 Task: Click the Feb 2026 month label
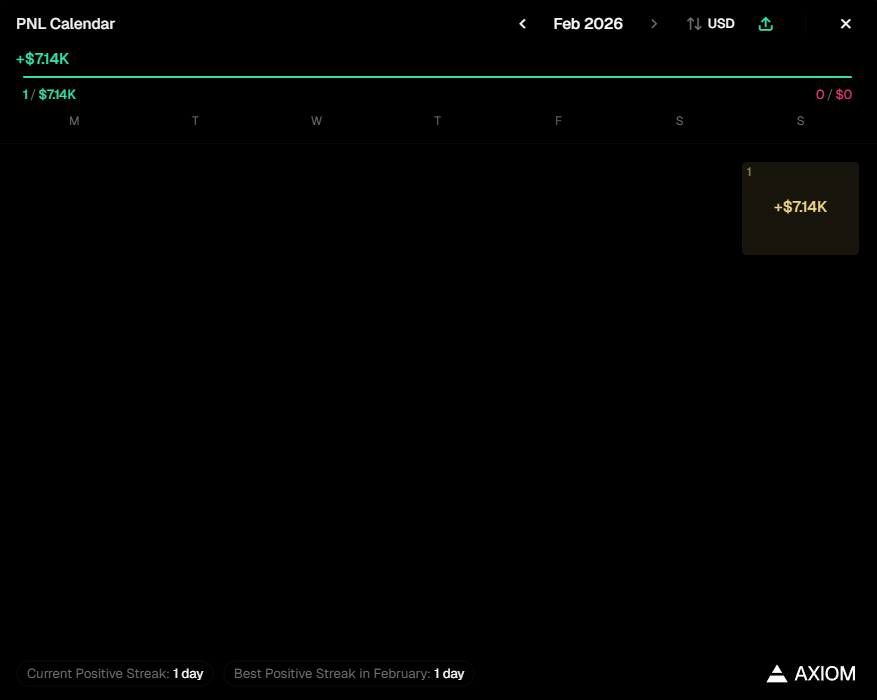pyautogui.click(x=588, y=24)
